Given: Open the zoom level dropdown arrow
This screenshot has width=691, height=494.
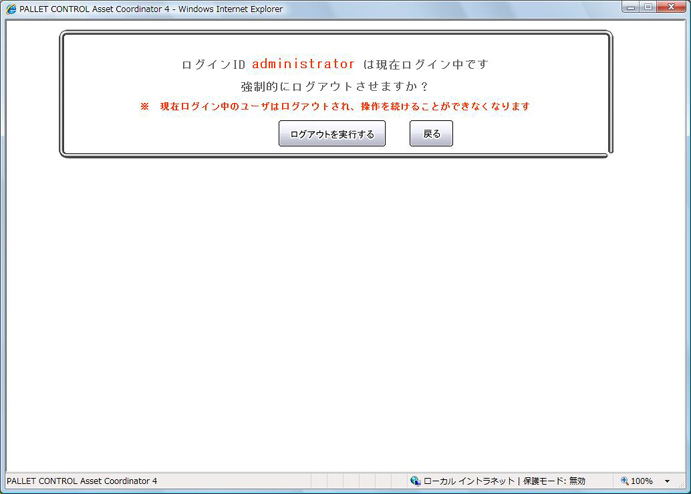Looking at the screenshot, I should tap(667, 481).
